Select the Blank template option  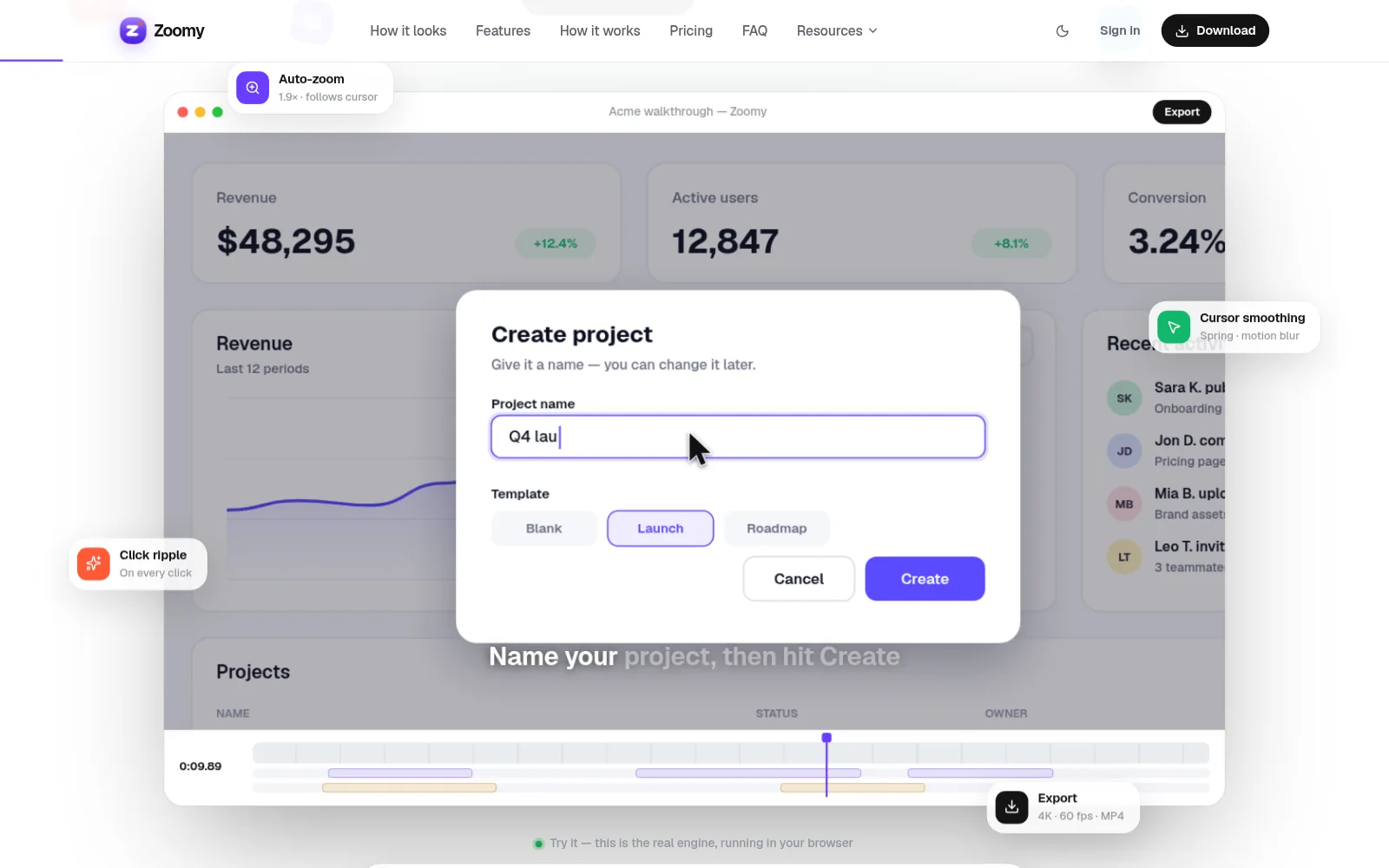pyautogui.click(x=543, y=529)
